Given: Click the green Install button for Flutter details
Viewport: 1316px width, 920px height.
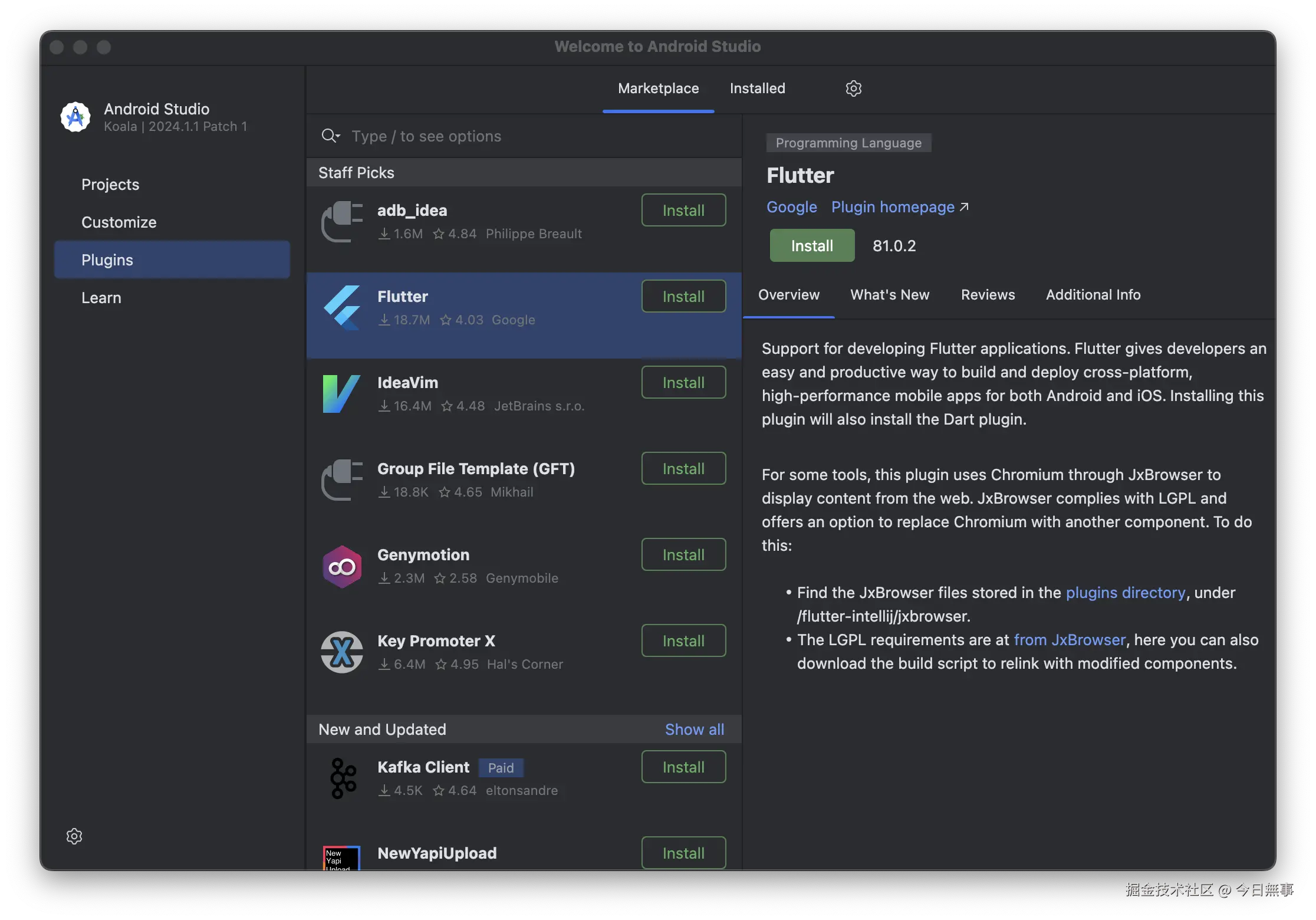Looking at the screenshot, I should pos(811,246).
